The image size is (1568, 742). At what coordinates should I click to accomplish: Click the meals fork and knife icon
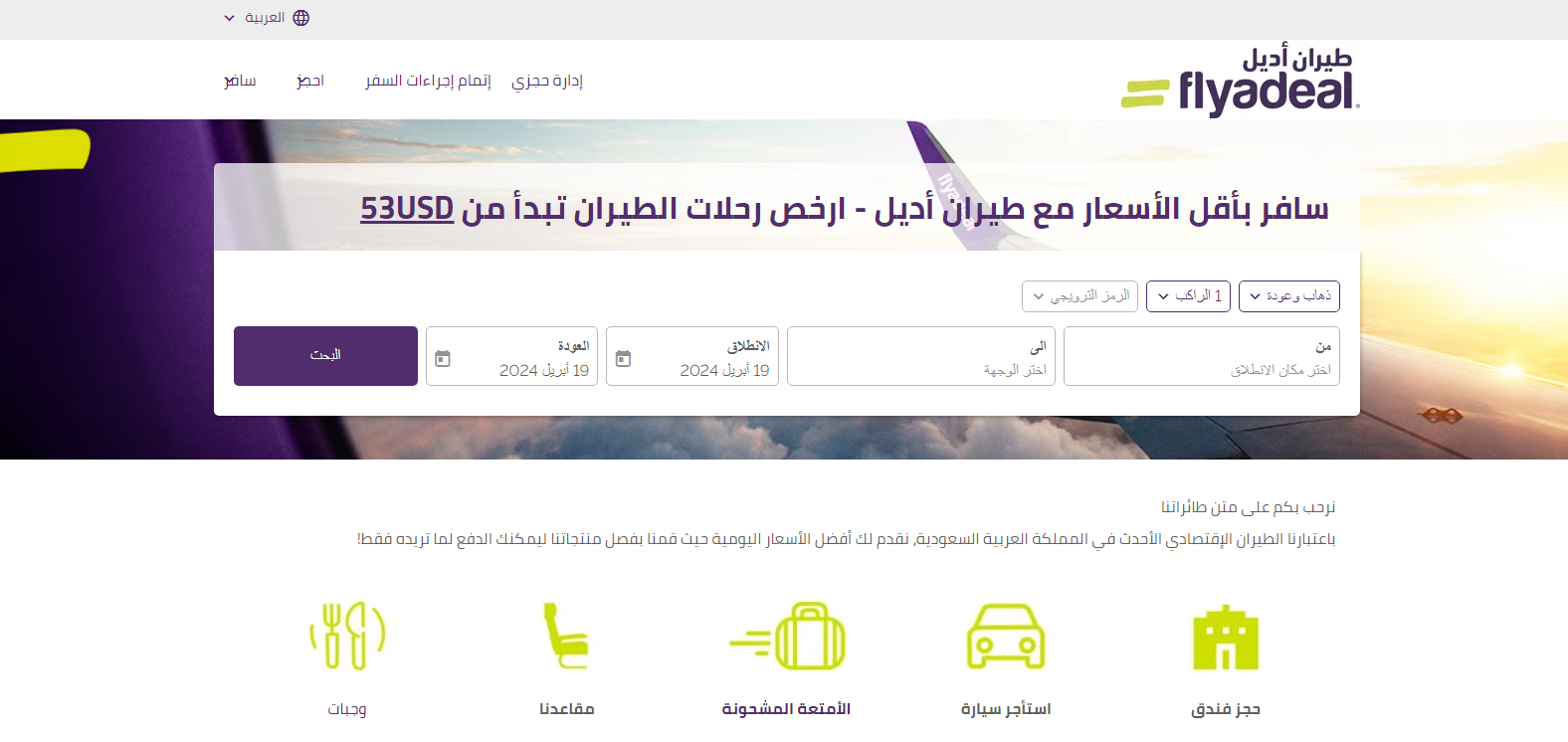(x=347, y=636)
